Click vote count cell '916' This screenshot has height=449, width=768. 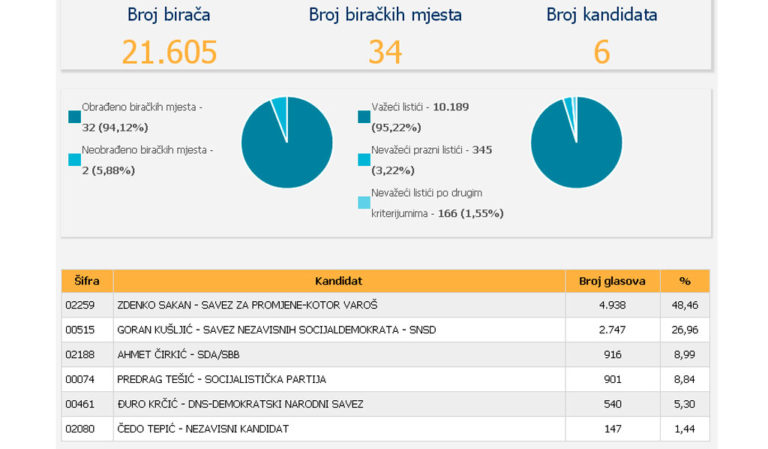click(x=612, y=354)
